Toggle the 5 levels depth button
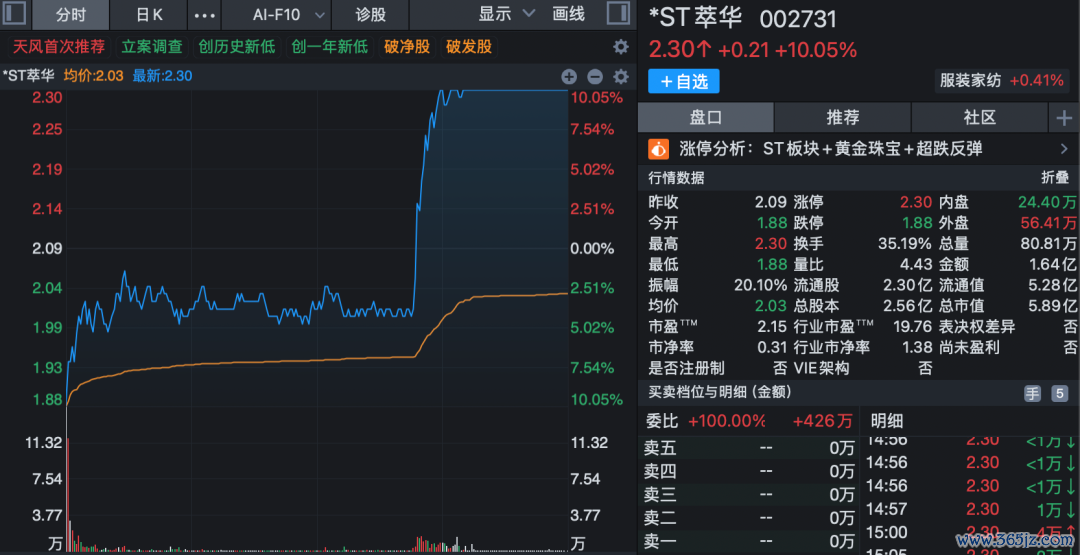The width and height of the screenshot is (1080, 555). pyautogui.click(x=1059, y=394)
